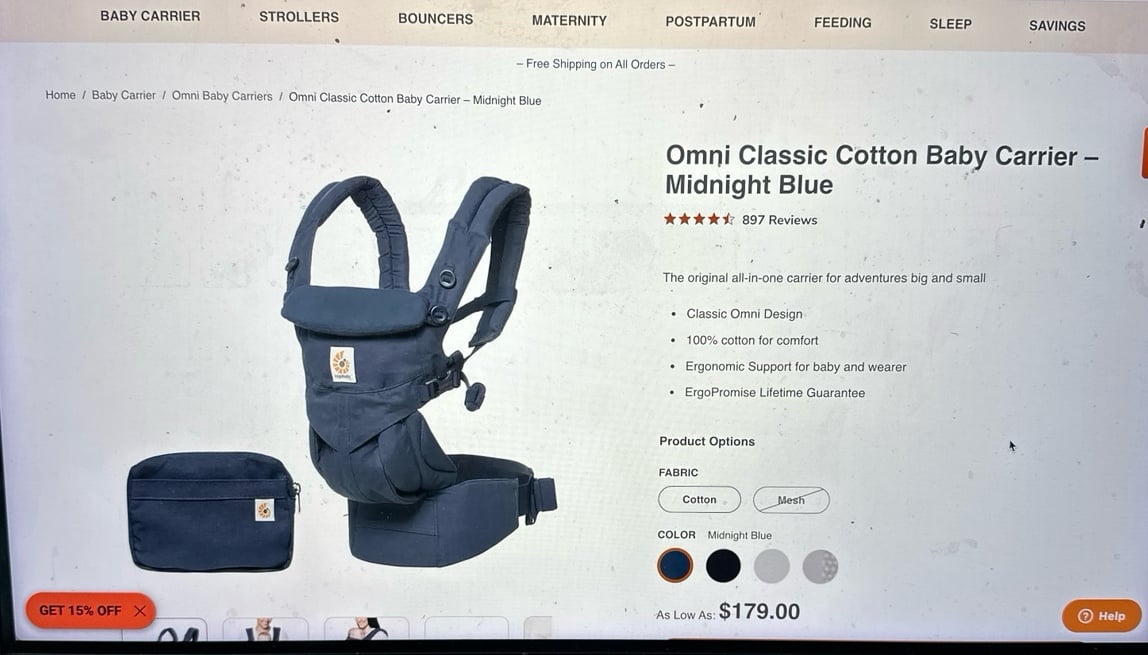Image resolution: width=1148 pixels, height=655 pixels.
Task: Close the GET 15% OFF popup
Action: tap(140, 610)
